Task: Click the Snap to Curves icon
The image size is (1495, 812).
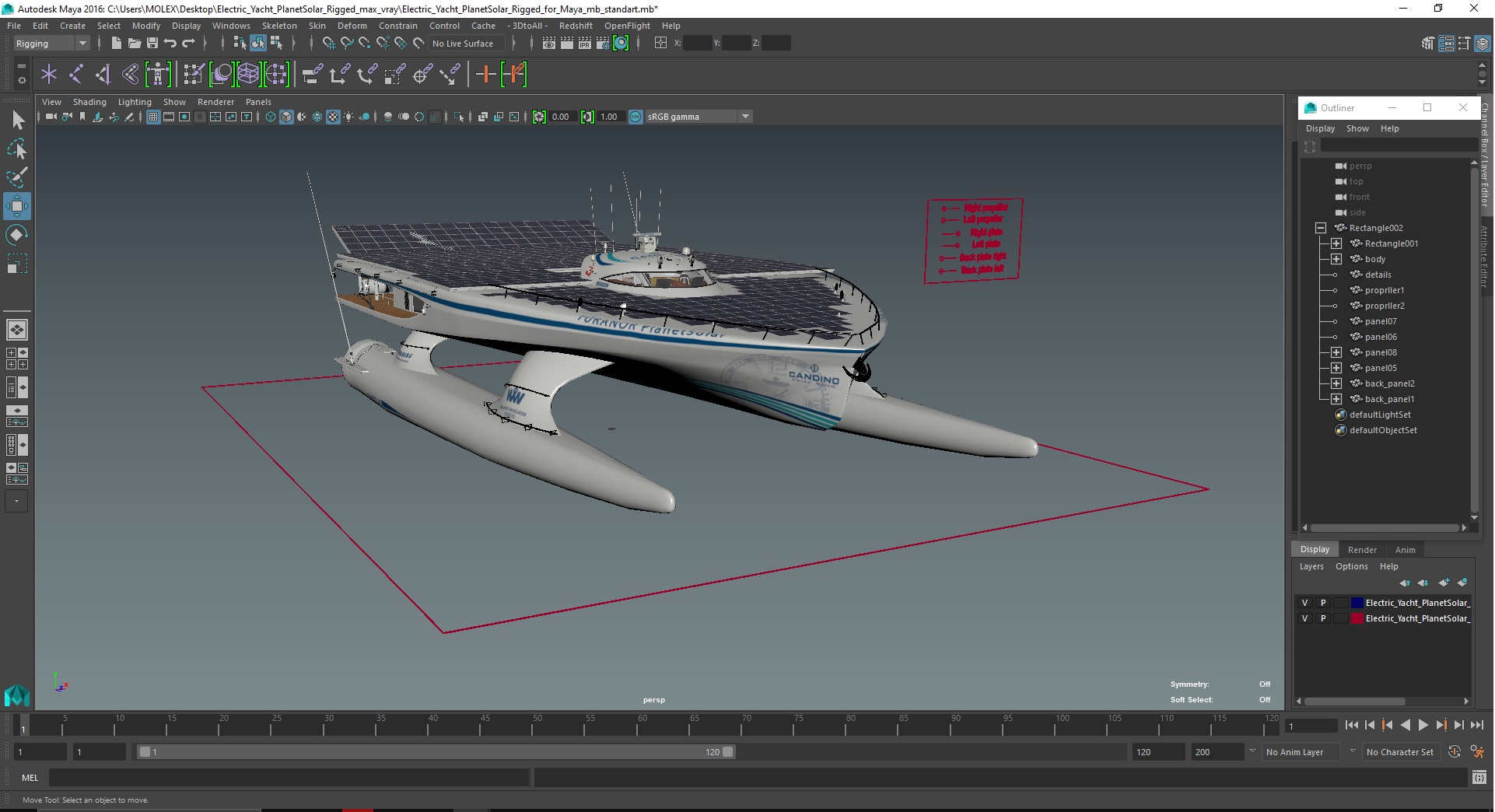Action: [x=347, y=44]
